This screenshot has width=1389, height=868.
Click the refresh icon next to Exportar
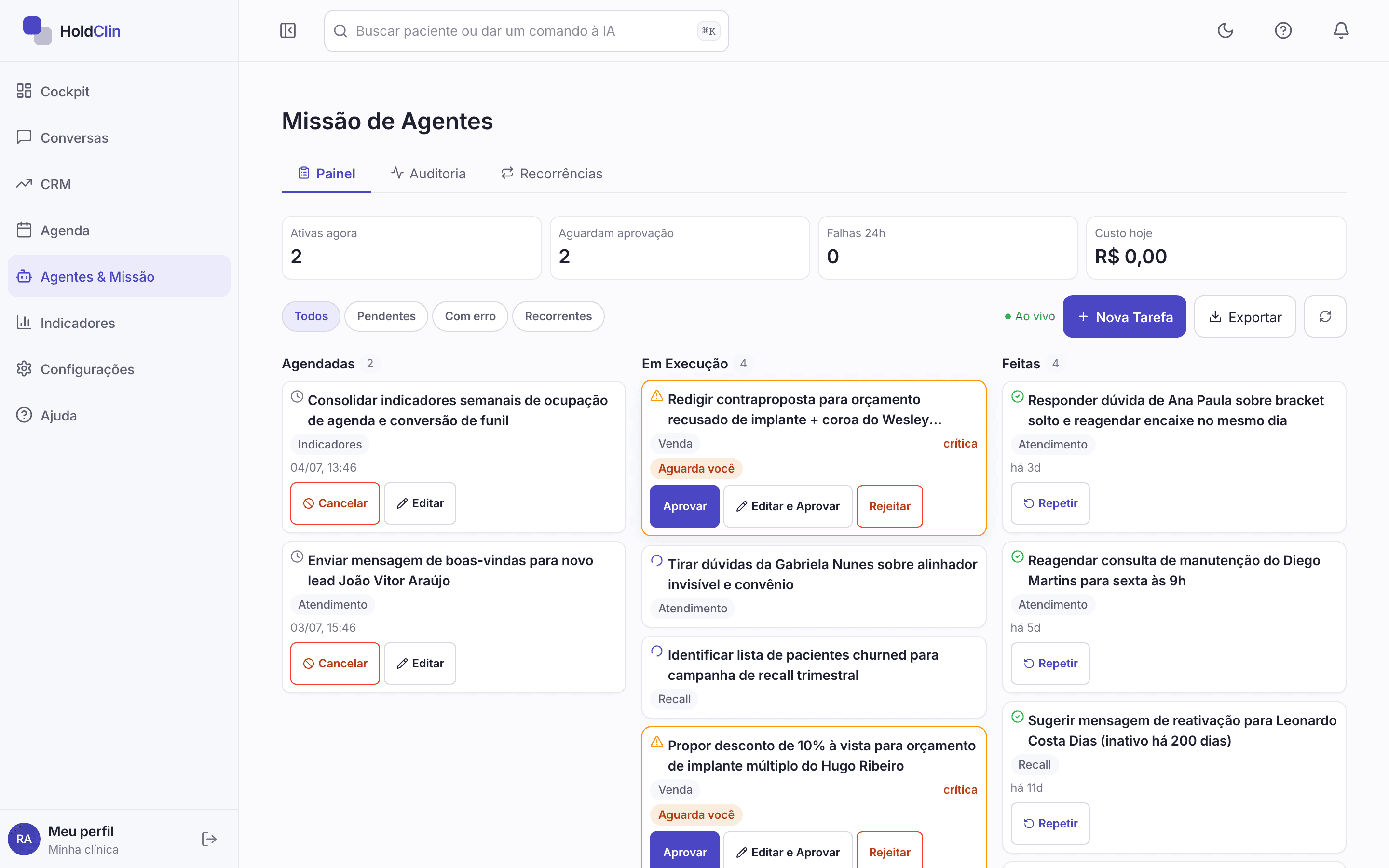click(x=1325, y=316)
